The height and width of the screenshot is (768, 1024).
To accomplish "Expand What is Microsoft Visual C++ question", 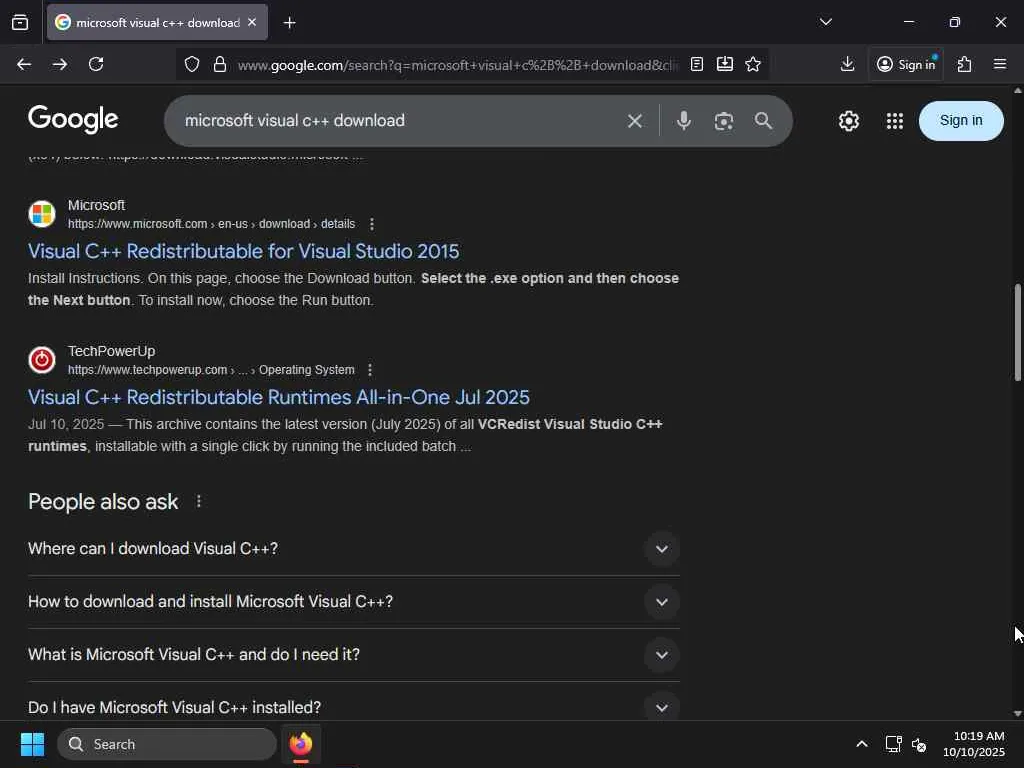I will (x=354, y=654).
